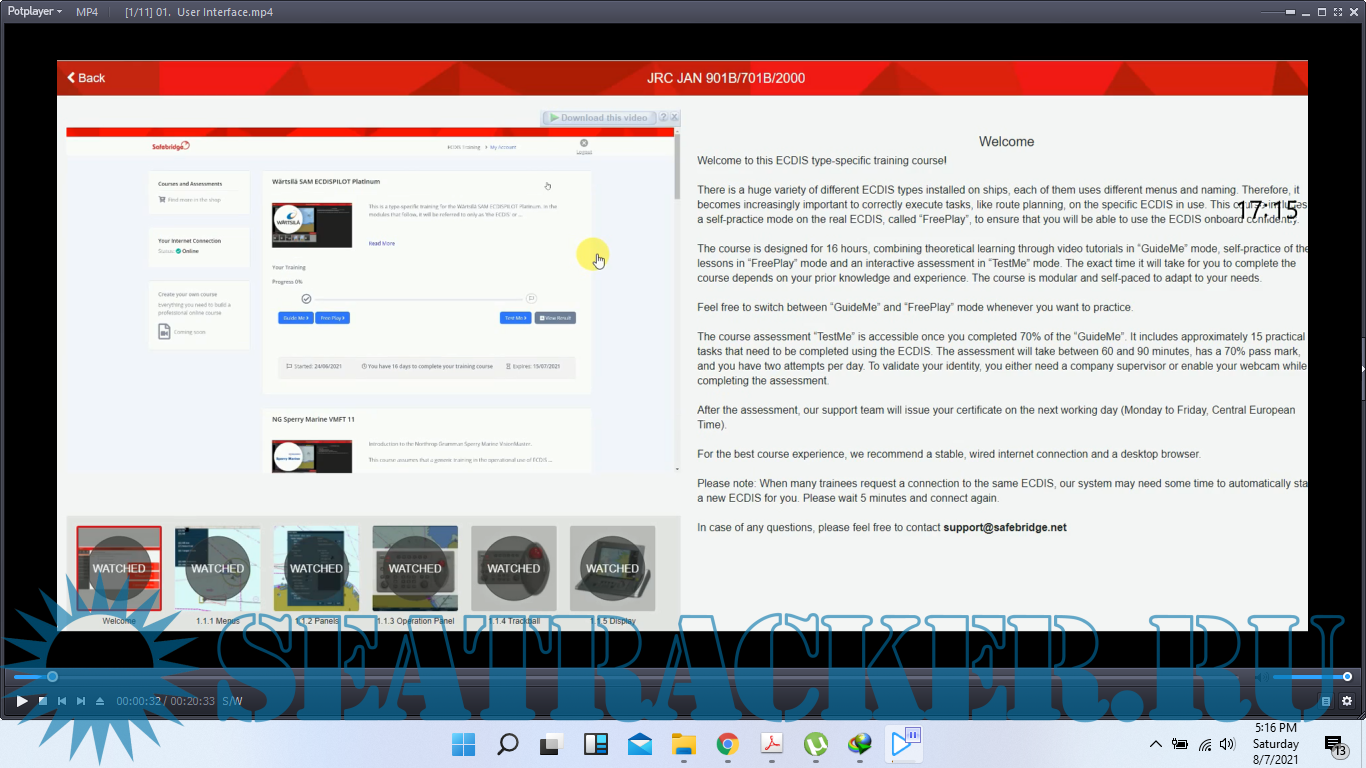Open the Potplayer main menu dropdown

[35, 12]
